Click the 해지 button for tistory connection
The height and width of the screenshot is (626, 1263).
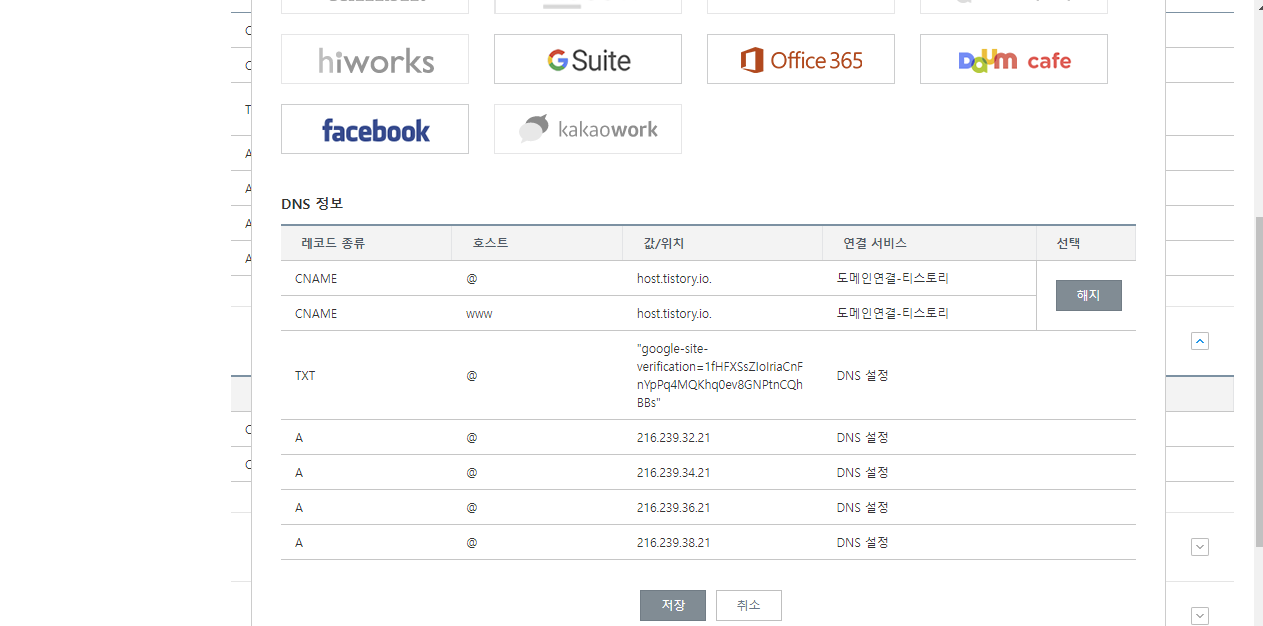[x=1089, y=296]
